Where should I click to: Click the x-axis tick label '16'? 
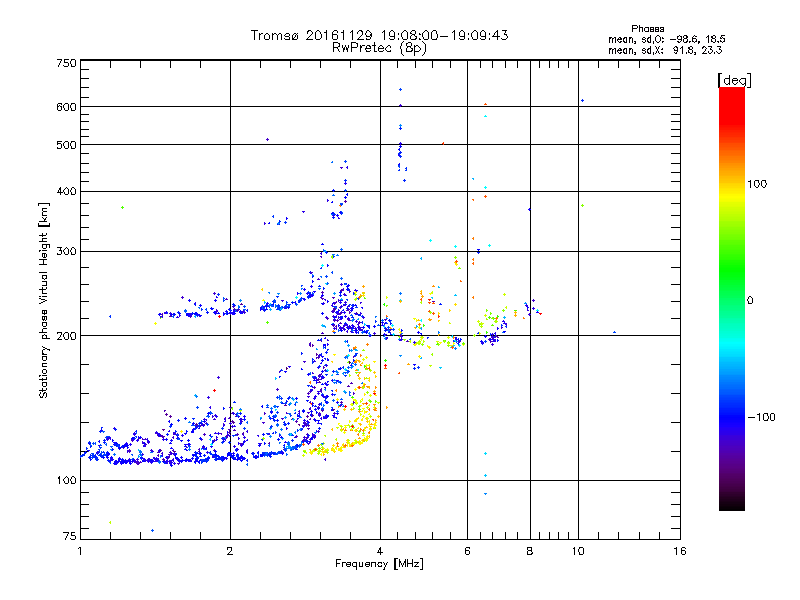click(x=680, y=551)
